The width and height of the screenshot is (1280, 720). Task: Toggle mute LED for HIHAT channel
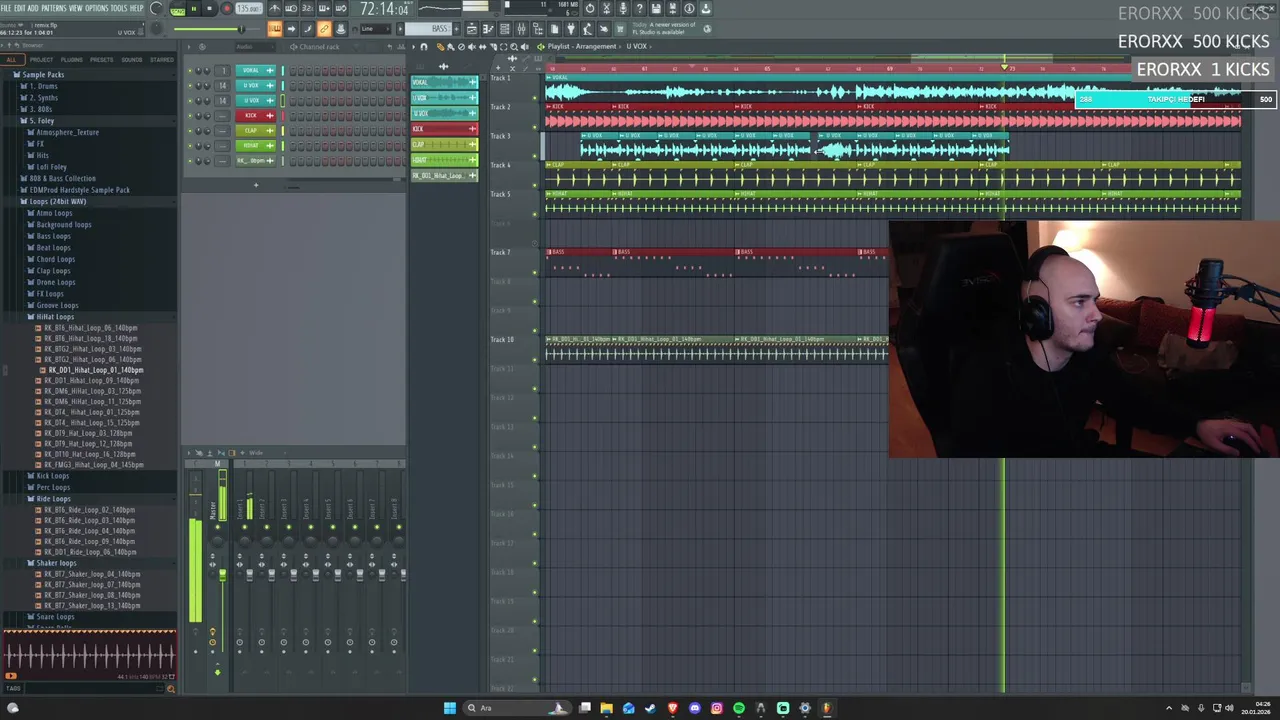(x=190, y=146)
